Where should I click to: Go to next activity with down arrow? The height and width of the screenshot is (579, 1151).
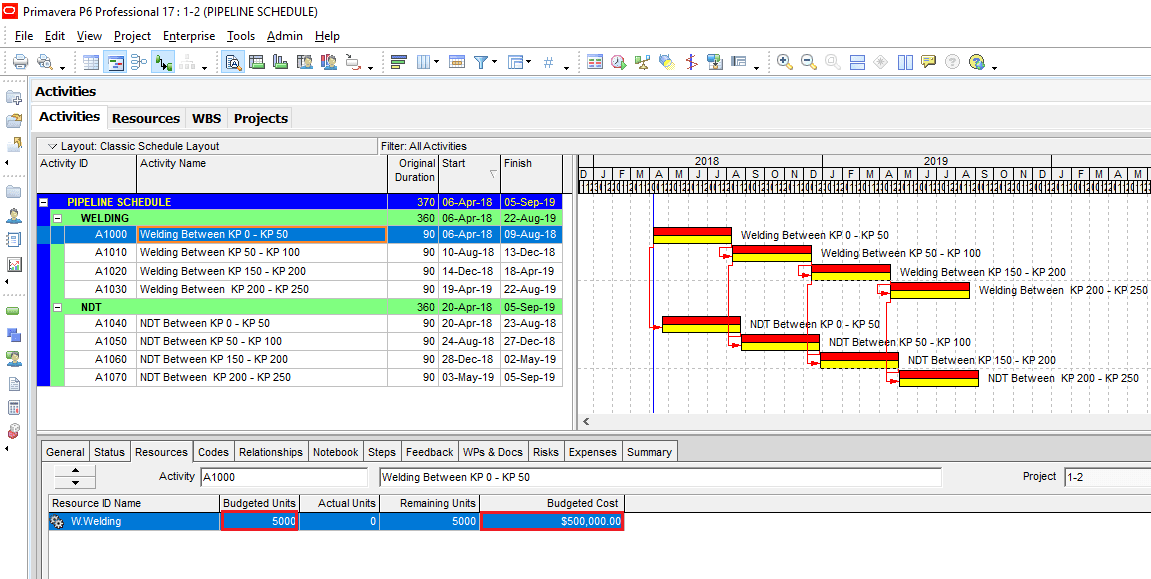pos(75,483)
